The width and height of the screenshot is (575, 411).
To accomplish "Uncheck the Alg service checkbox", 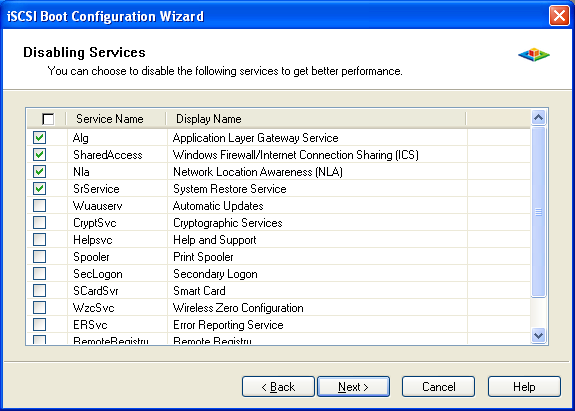I will coord(40,137).
